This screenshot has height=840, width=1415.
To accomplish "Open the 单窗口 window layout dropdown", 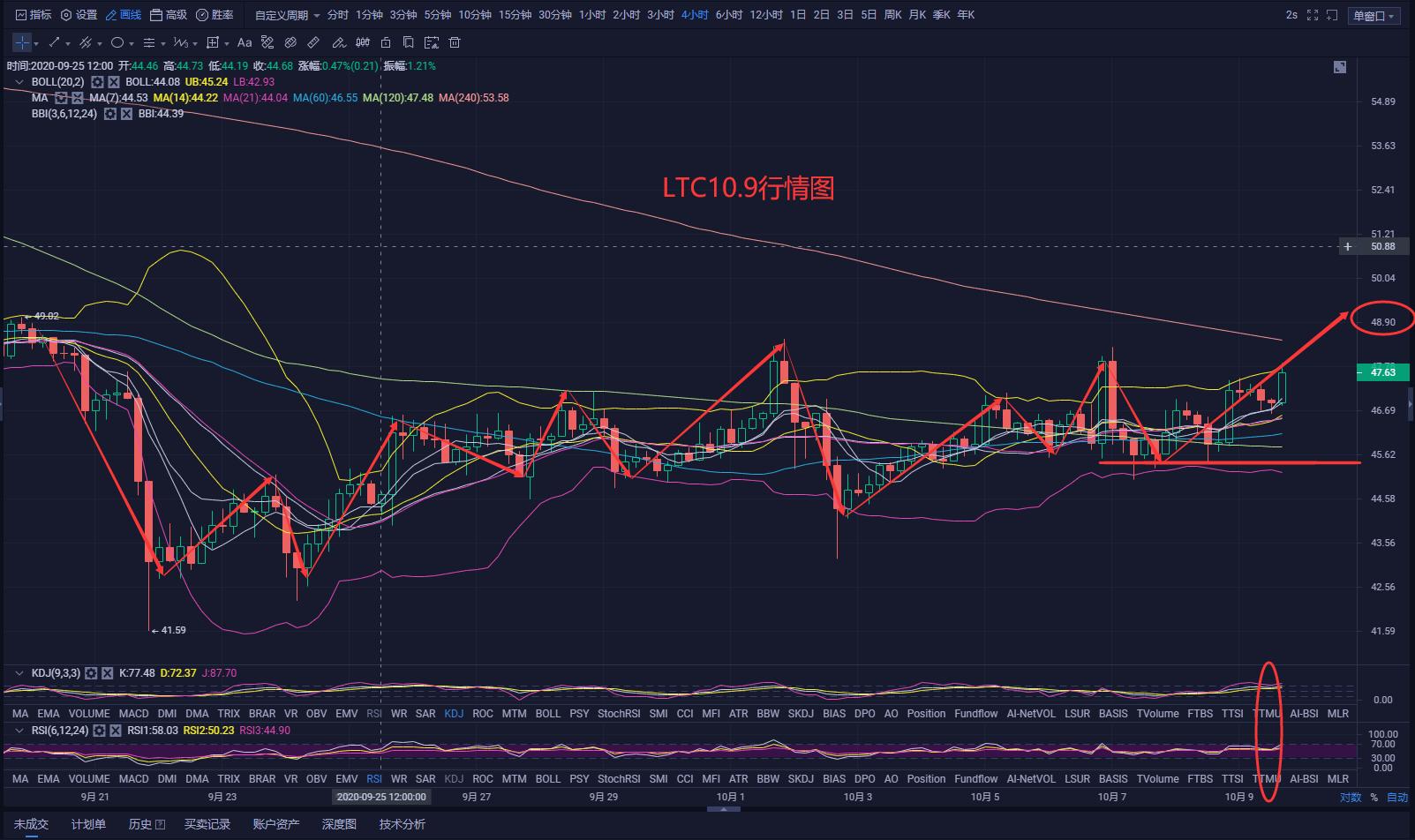I will coord(1374,15).
